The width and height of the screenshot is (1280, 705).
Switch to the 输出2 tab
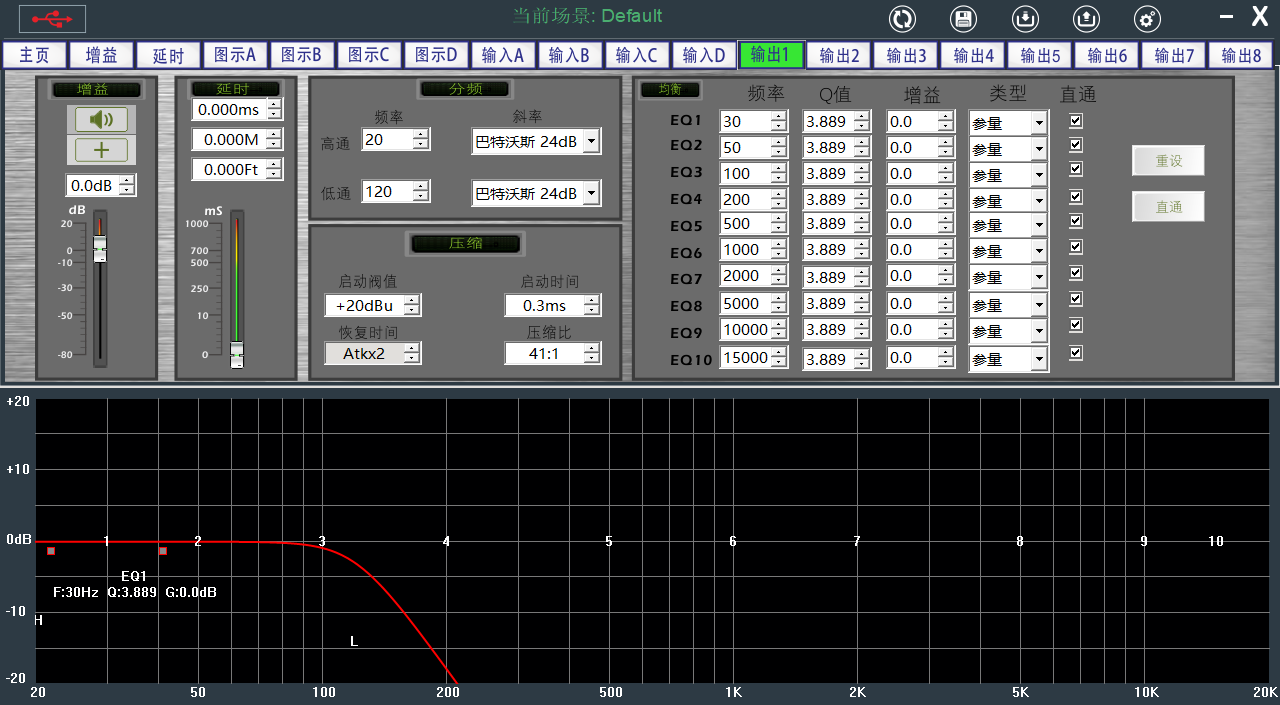point(839,55)
